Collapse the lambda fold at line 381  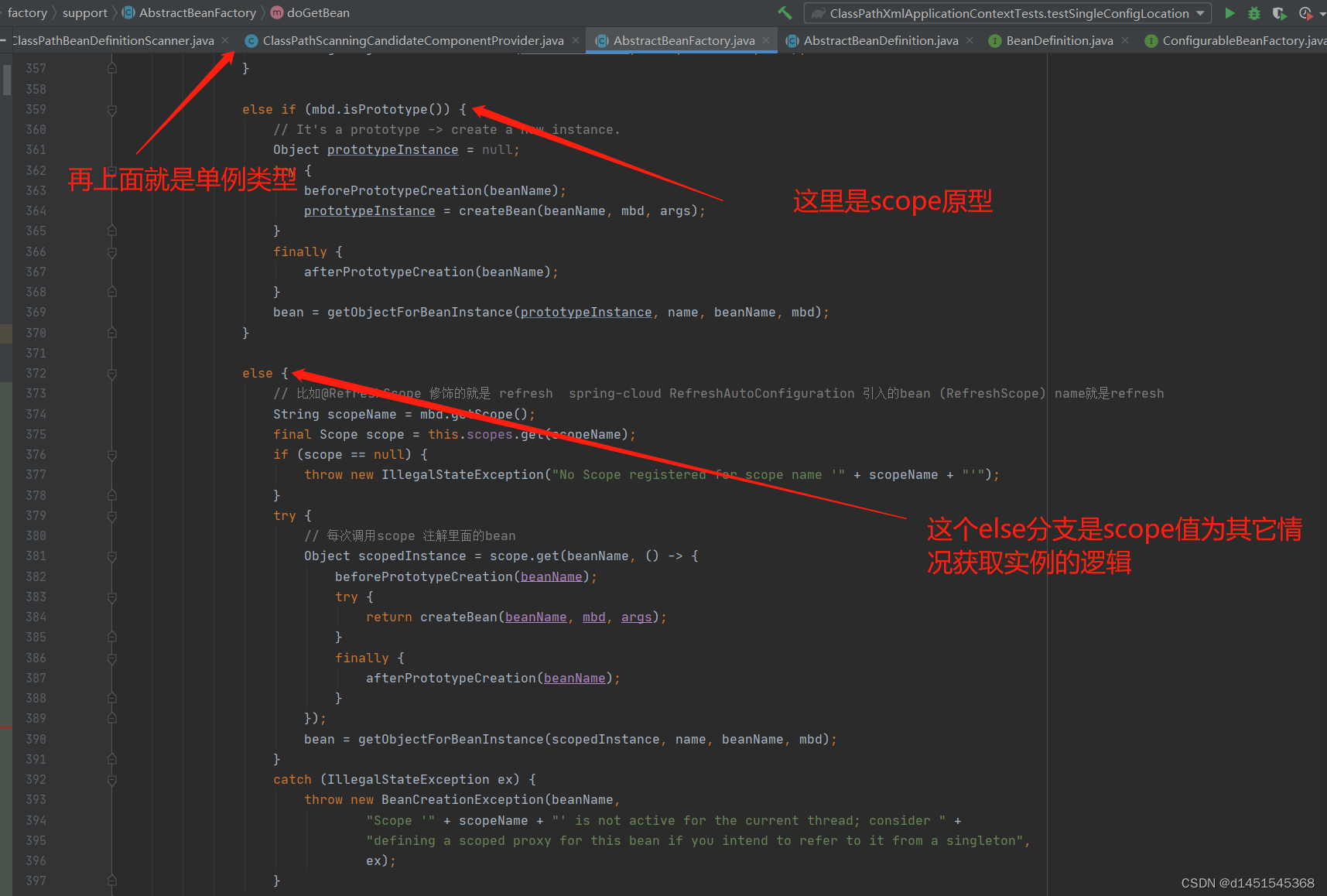[x=112, y=556]
